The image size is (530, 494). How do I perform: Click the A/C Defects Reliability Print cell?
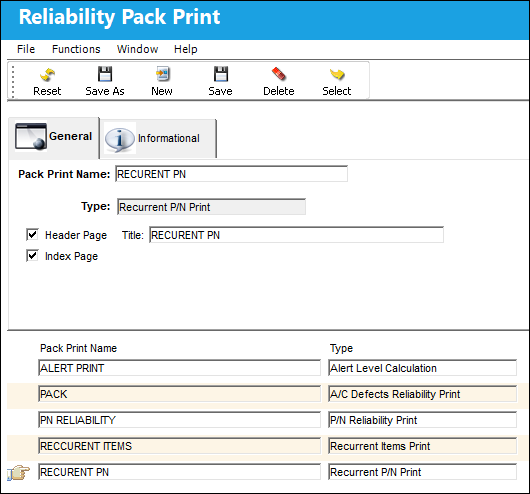(423, 394)
